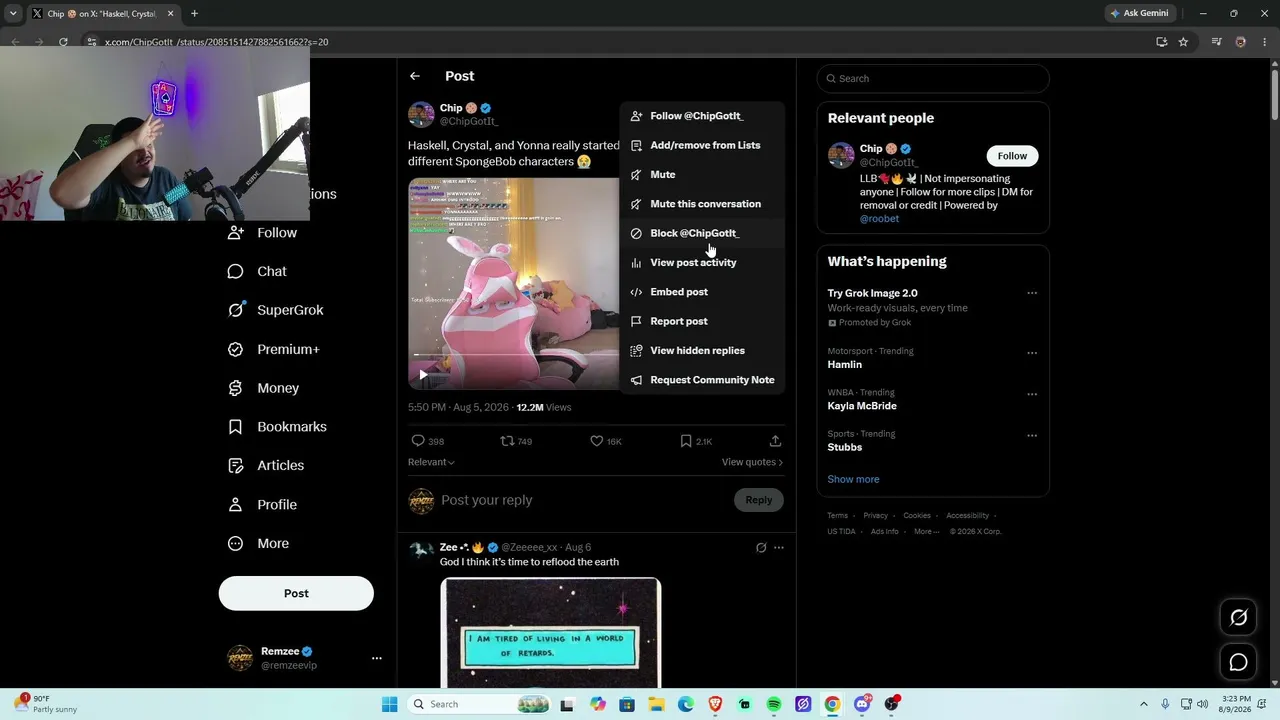Share the post via share icon
Viewport: 1280px width, 720px height.
point(775,441)
